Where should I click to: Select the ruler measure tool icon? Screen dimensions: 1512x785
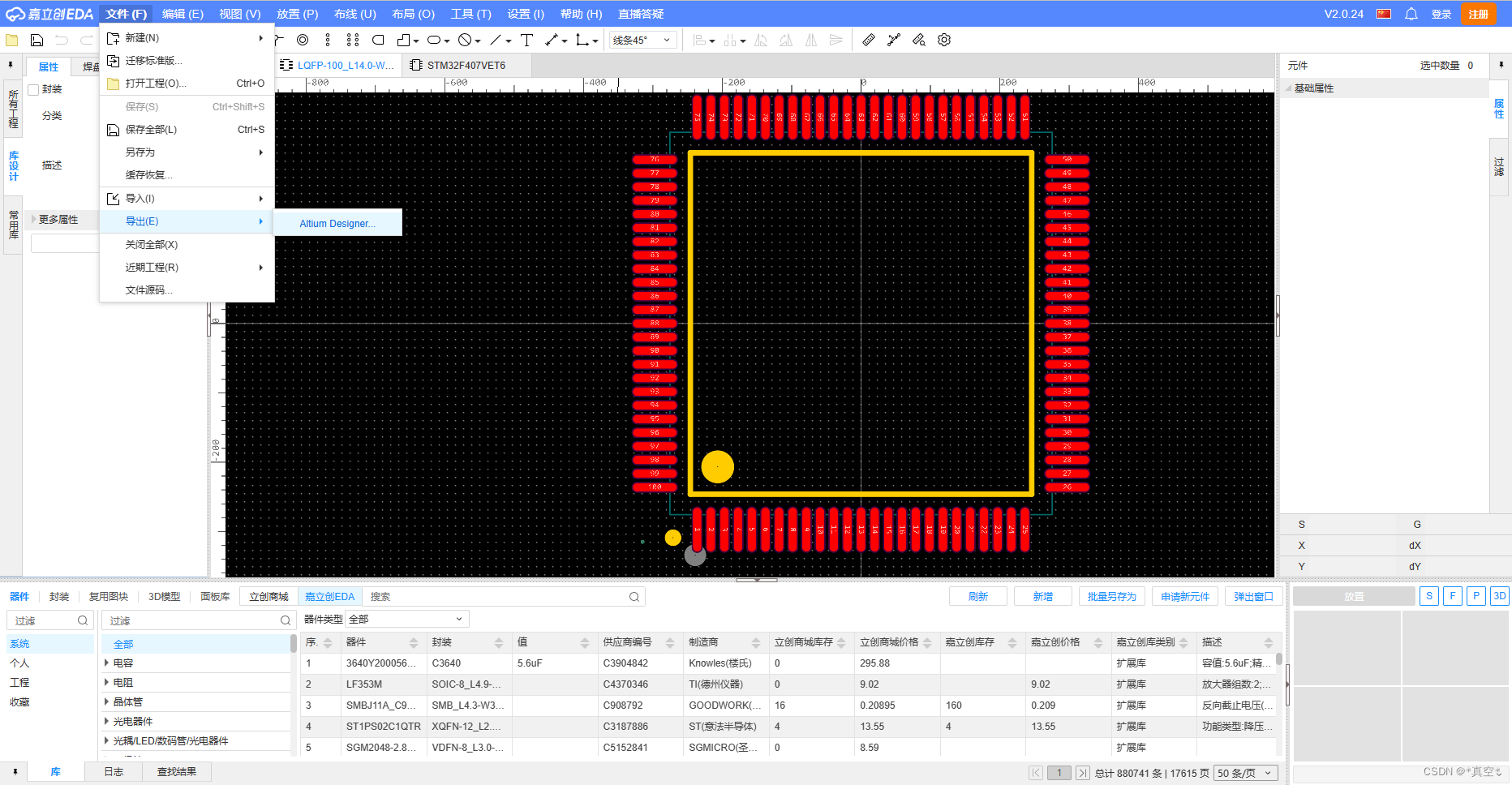click(869, 40)
